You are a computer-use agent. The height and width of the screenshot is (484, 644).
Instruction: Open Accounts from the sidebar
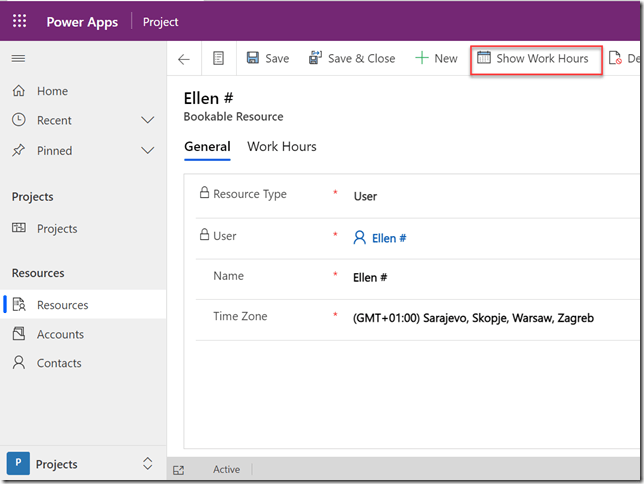[60, 335]
